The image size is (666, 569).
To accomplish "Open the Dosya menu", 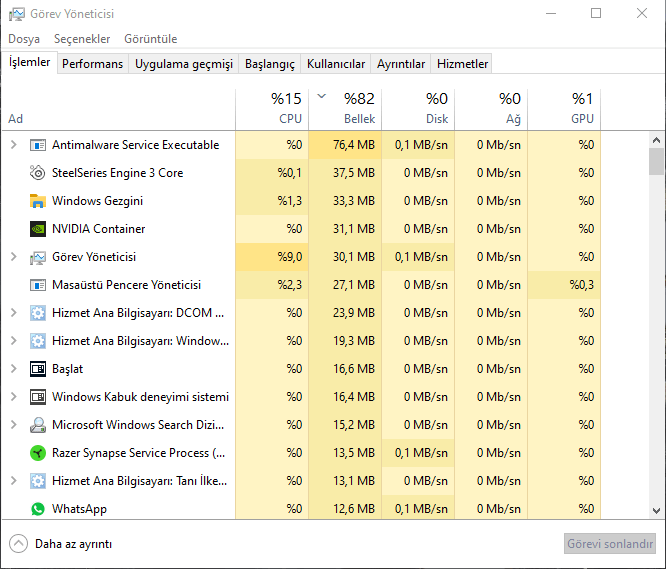I will [24, 39].
